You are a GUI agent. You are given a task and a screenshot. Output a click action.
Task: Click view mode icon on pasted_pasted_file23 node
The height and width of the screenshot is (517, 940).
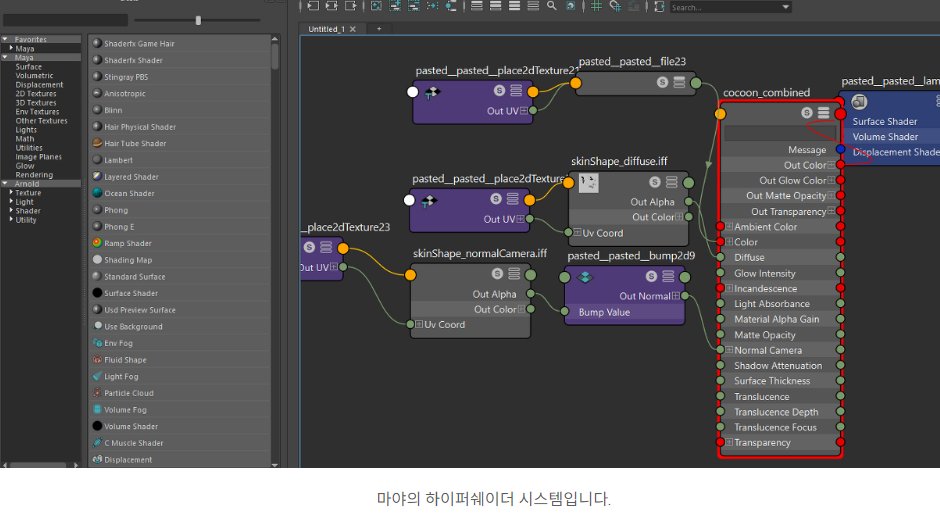679,82
